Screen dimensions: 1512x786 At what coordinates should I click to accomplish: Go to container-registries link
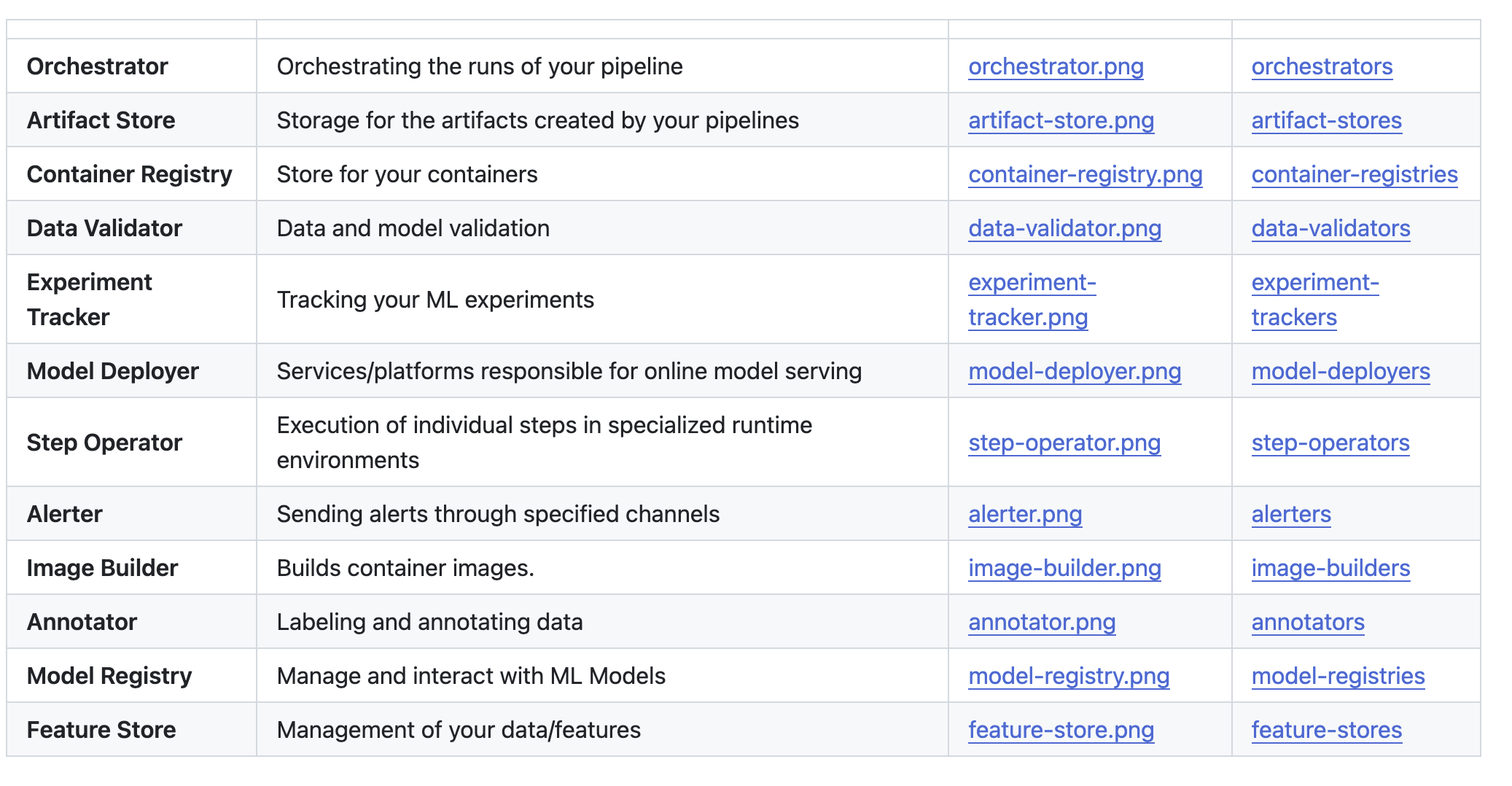coord(1355,174)
